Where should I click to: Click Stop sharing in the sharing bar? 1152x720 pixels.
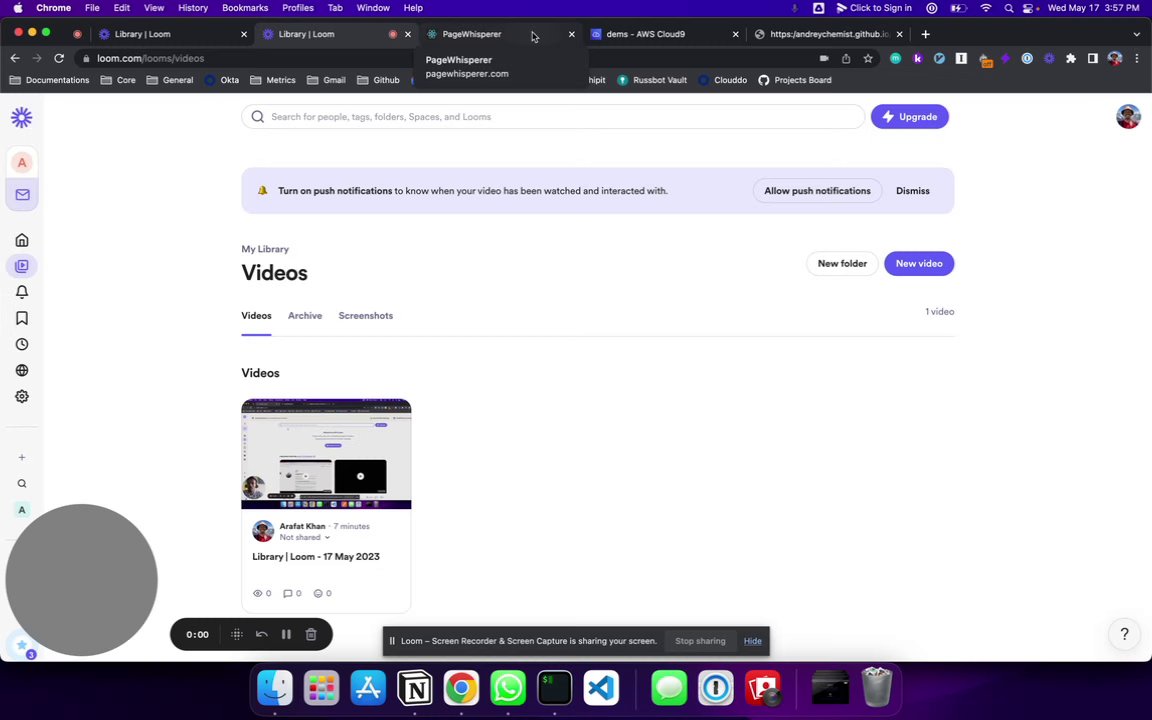(x=700, y=641)
